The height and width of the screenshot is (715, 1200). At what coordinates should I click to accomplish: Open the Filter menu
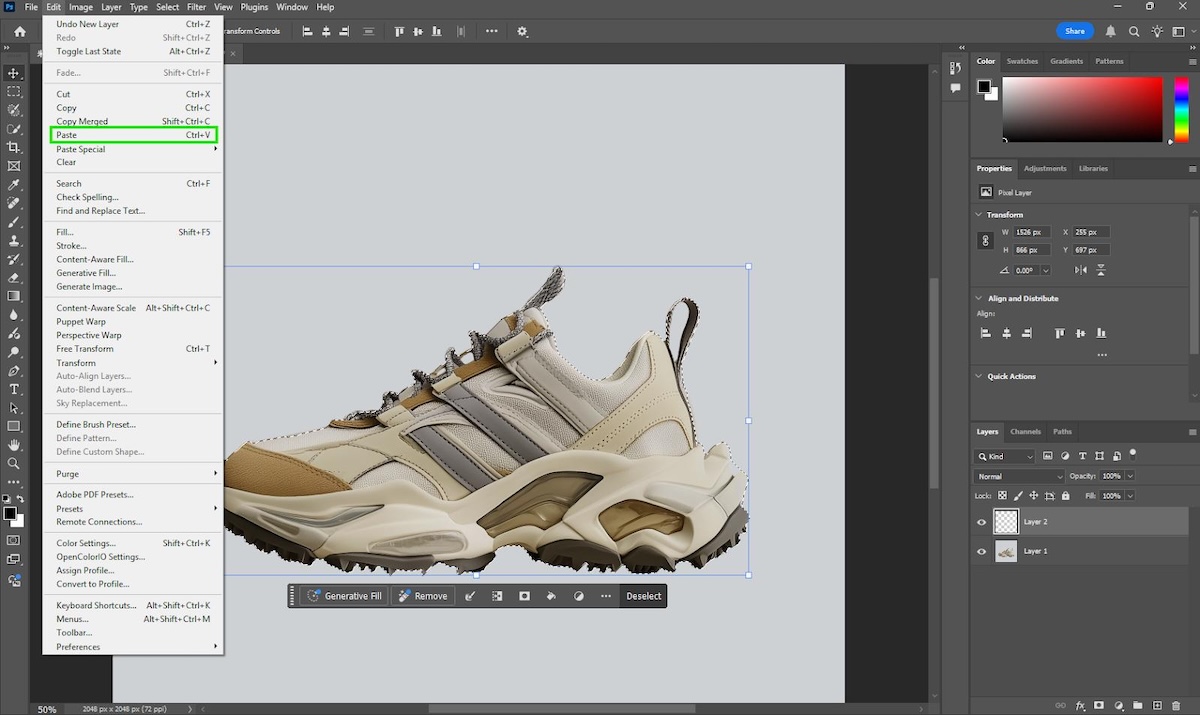coord(196,7)
